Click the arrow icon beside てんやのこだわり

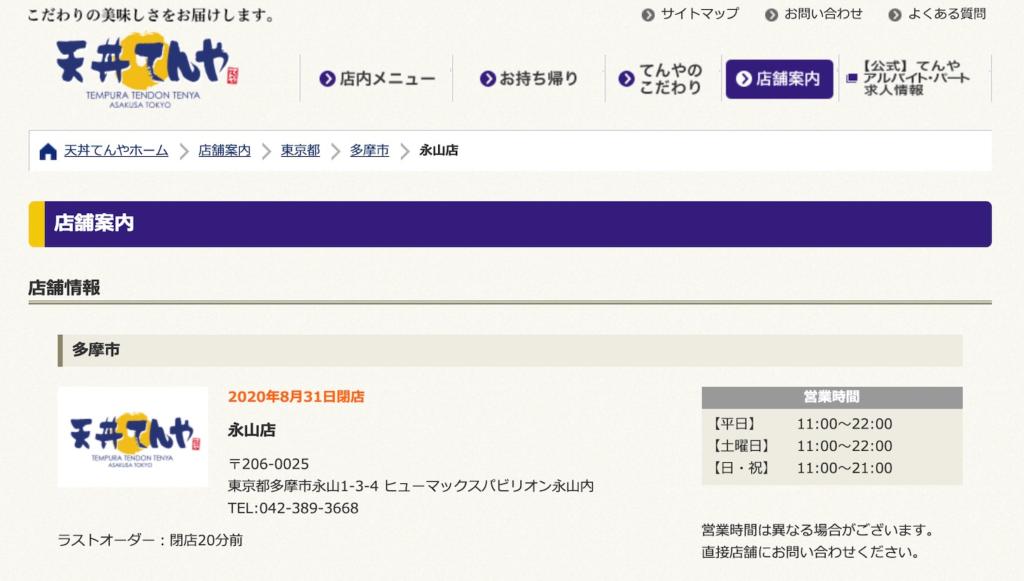[x=626, y=79]
